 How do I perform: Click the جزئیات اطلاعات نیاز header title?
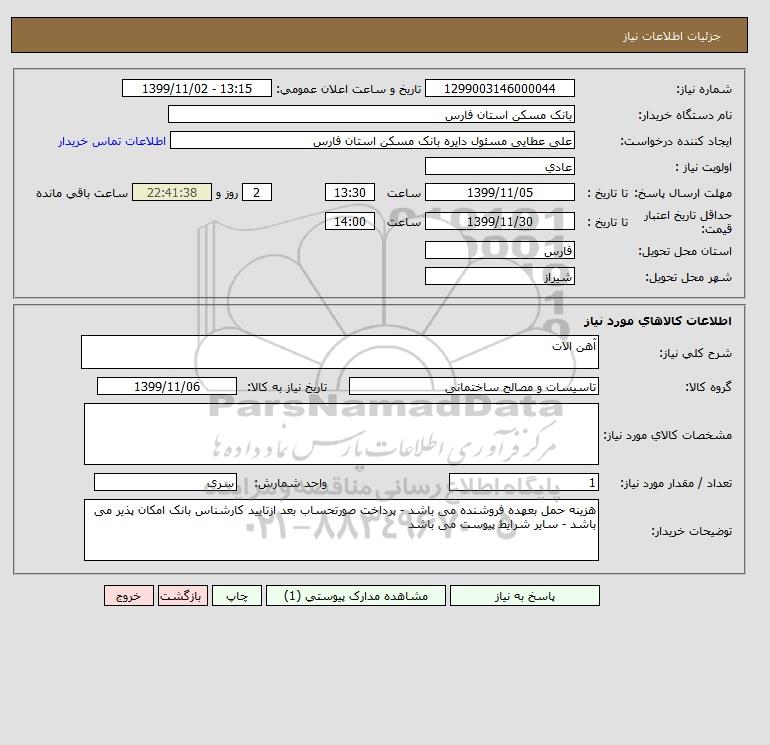pos(671,36)
